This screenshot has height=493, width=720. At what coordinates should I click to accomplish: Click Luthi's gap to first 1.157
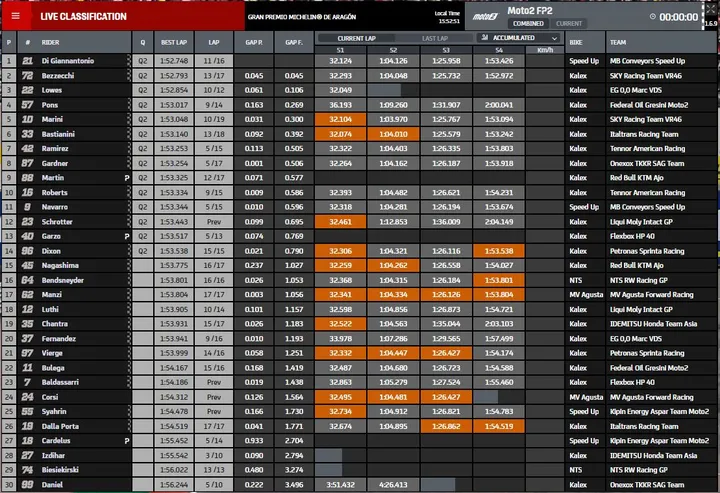[x=293, y=309]
